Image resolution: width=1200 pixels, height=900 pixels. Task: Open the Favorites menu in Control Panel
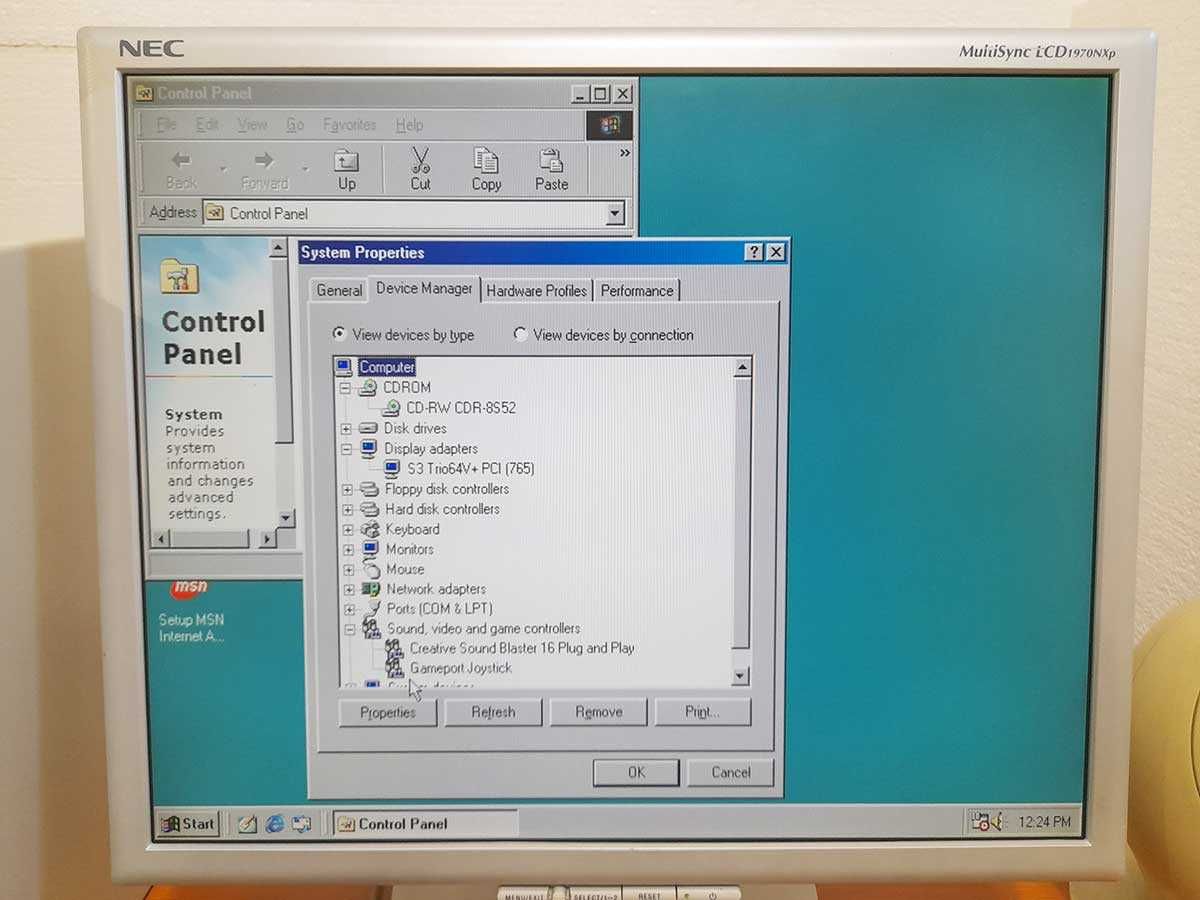pyautogui.click(x=350, y=125)
